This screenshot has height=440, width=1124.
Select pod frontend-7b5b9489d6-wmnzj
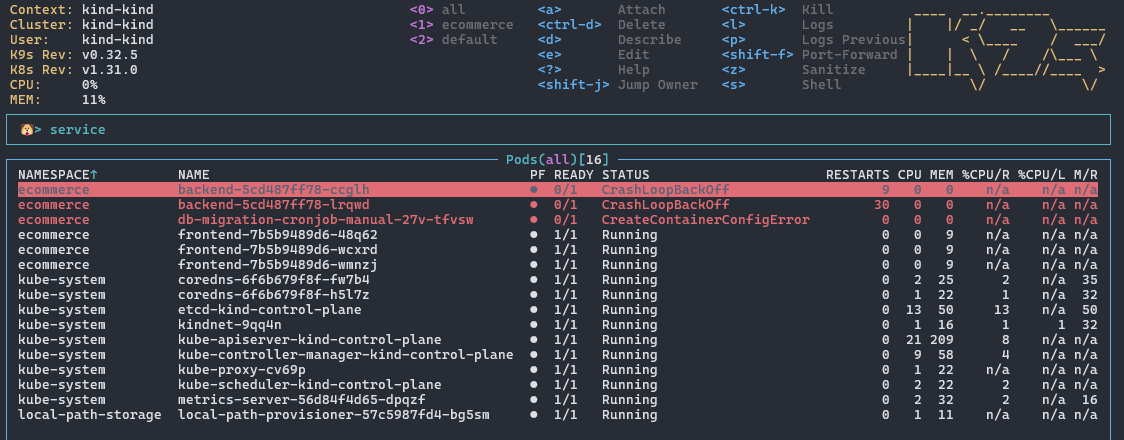(x=558, y=264)
